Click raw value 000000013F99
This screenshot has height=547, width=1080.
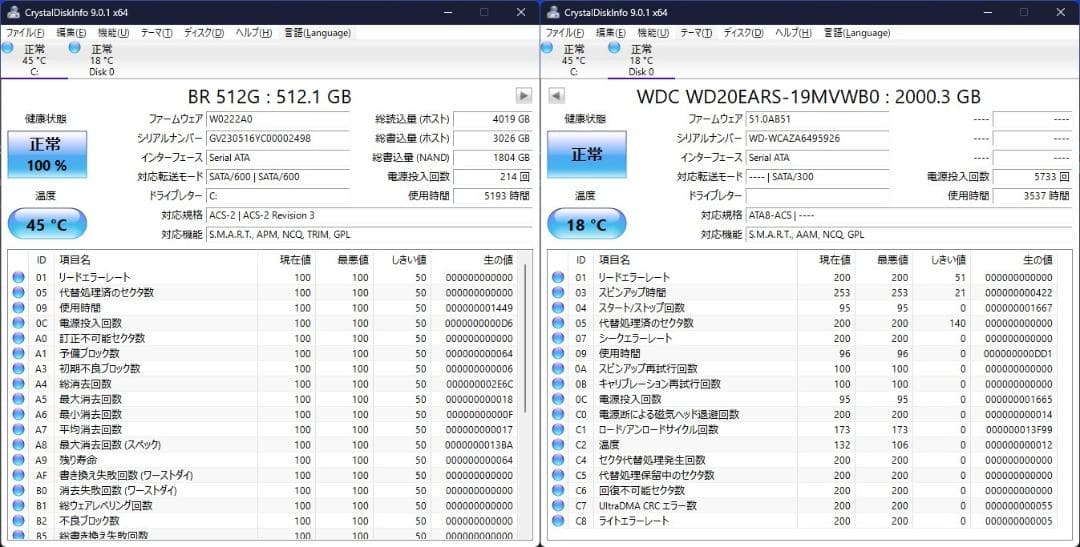pos(1018,430)
